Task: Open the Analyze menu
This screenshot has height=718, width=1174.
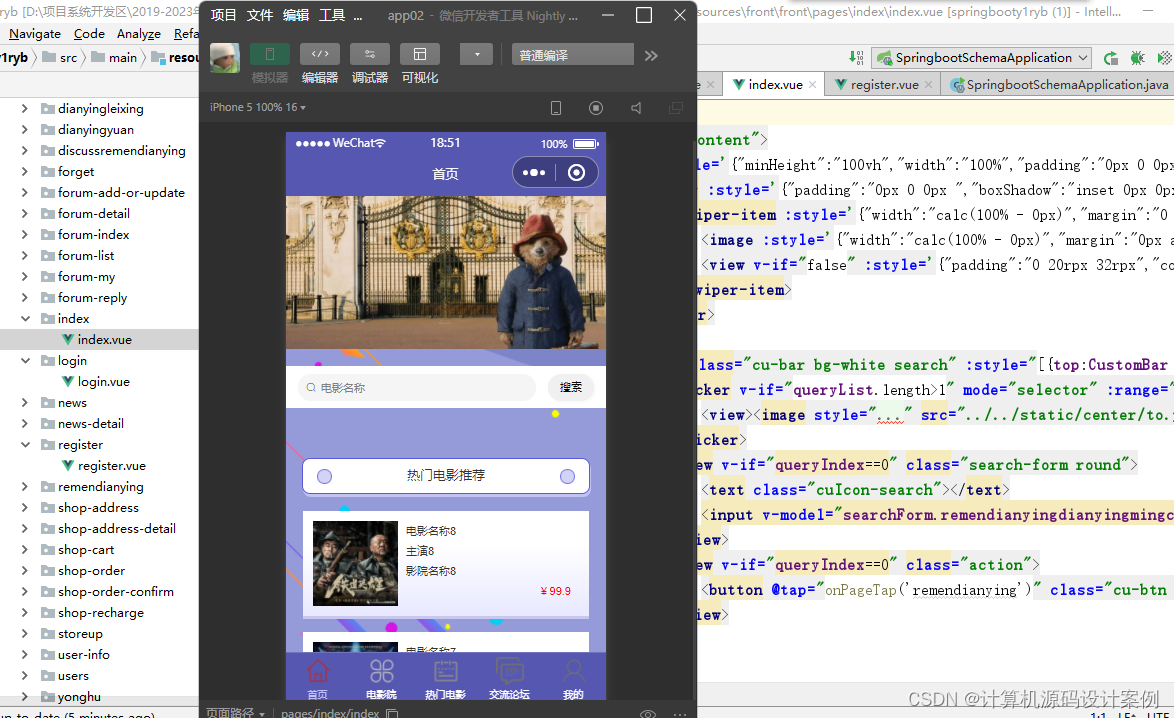Action: (x=139, y=34)
